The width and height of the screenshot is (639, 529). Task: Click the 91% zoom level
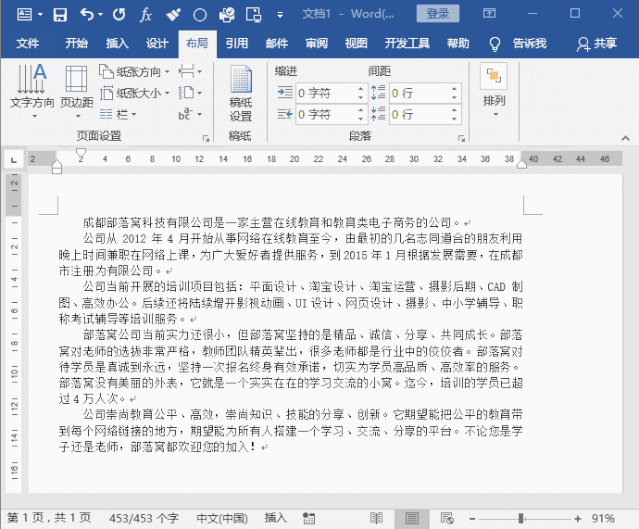(x=603, y=518)
